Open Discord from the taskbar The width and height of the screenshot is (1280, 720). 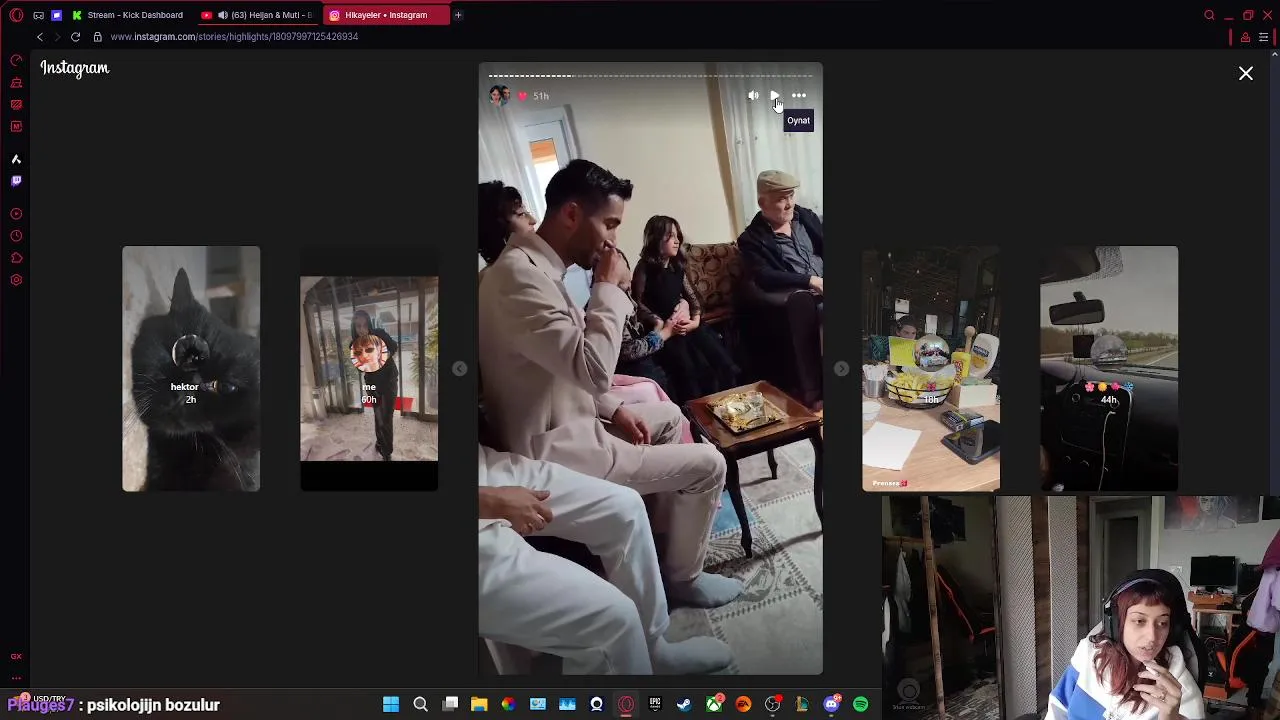click(x=831, y=704)
